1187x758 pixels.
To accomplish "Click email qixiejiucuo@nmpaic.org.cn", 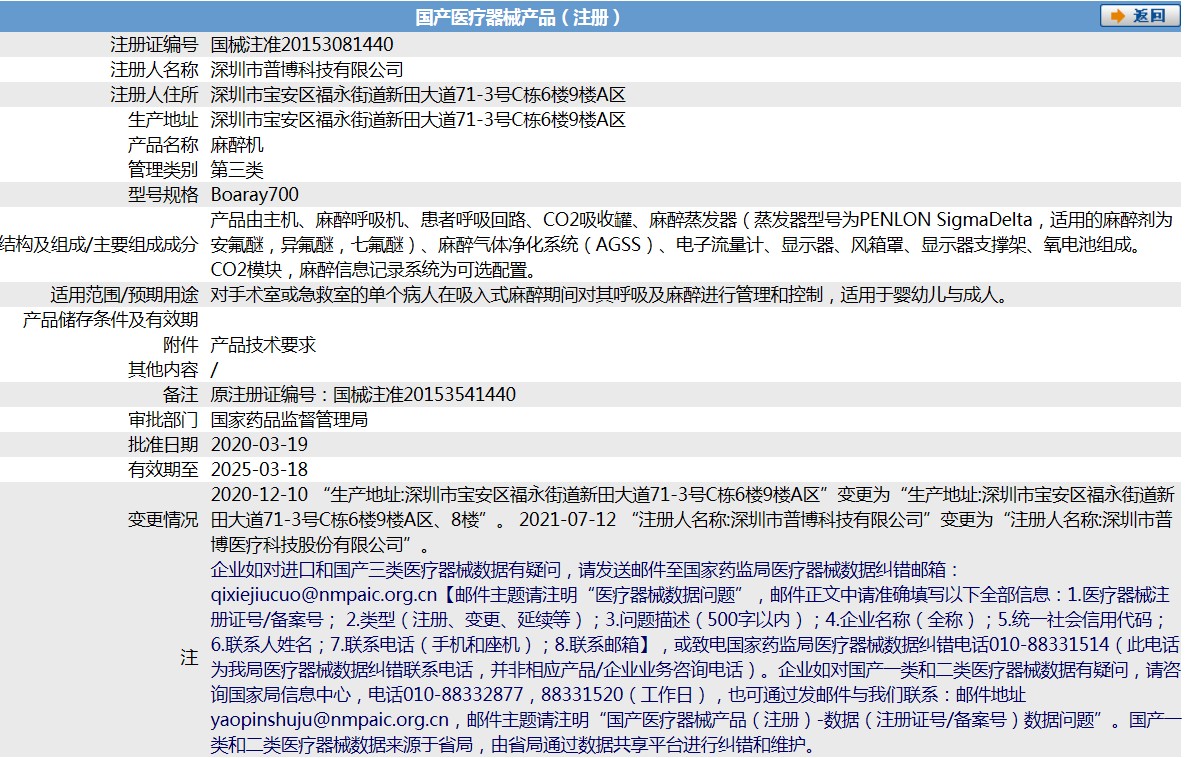I will [324, 595].
